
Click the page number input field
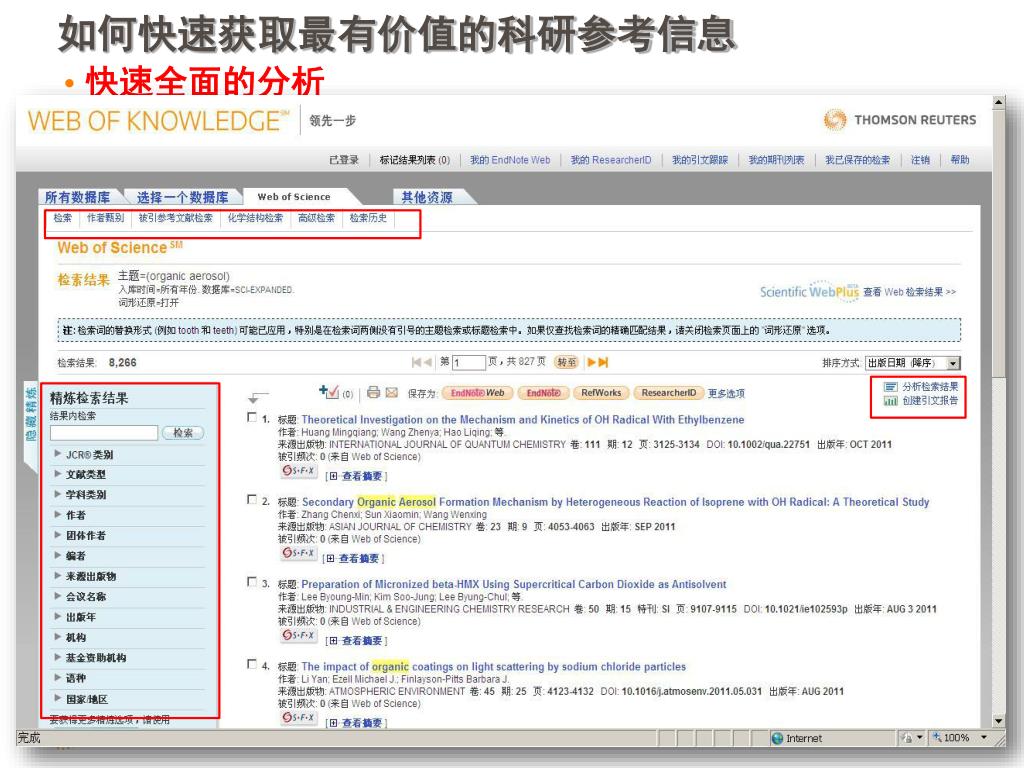469,362
